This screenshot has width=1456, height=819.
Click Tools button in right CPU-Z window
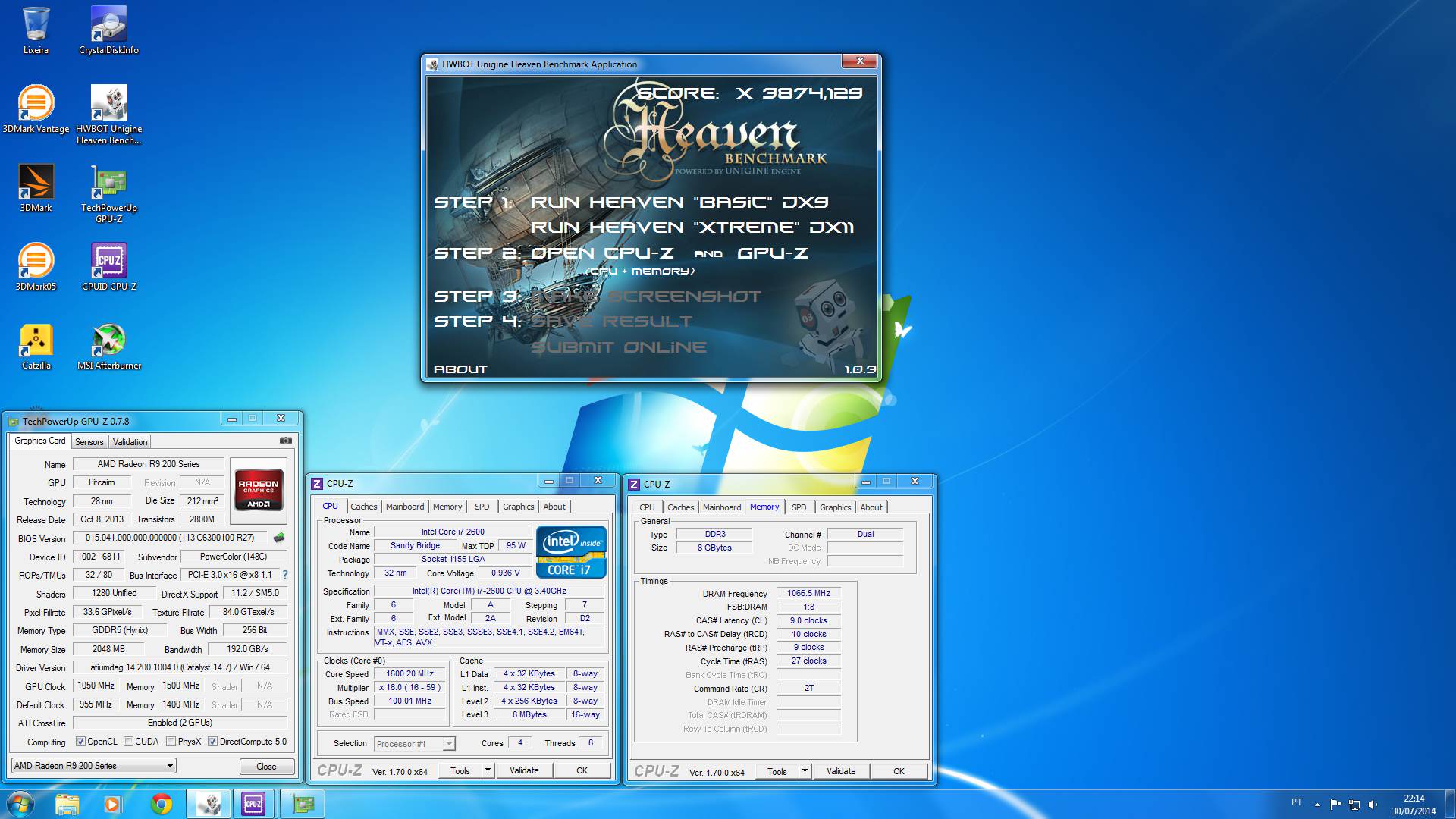tap(777, 771)
